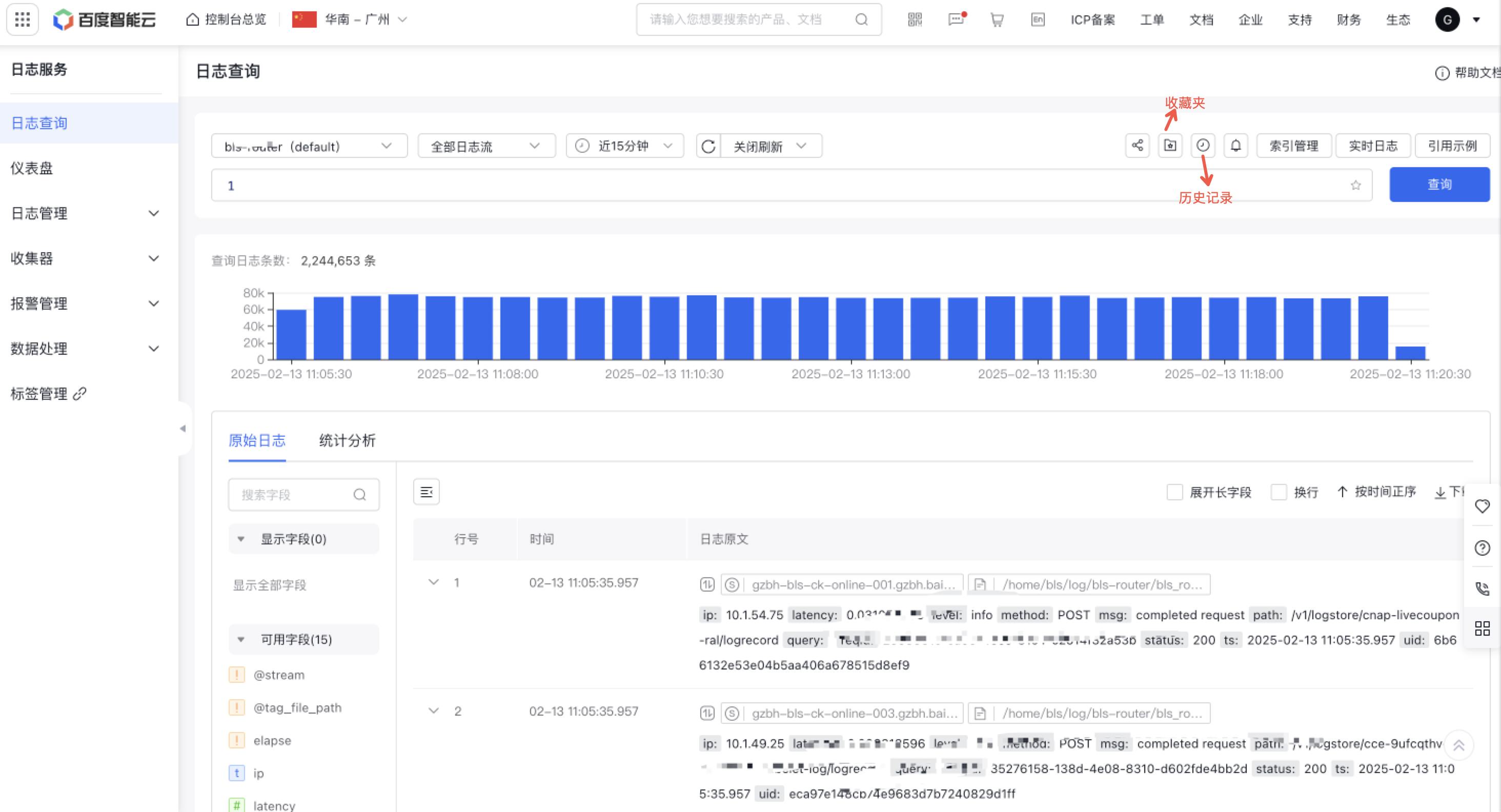Screen dimensions: 1501x812
Task: Open the shopping cart icon
Action: 997,20
